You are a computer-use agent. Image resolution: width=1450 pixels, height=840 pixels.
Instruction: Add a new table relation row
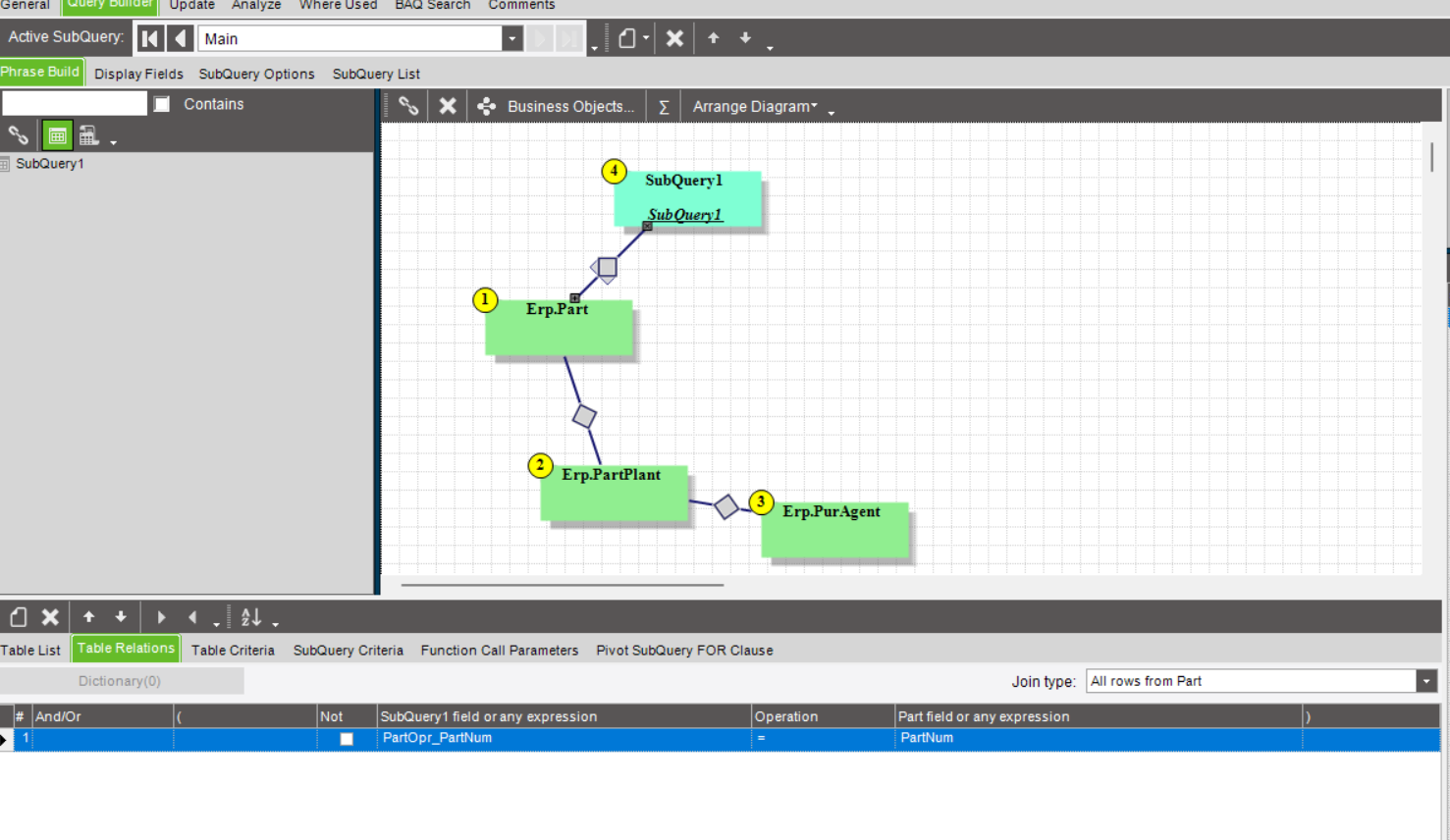click(x=19, y=617)
